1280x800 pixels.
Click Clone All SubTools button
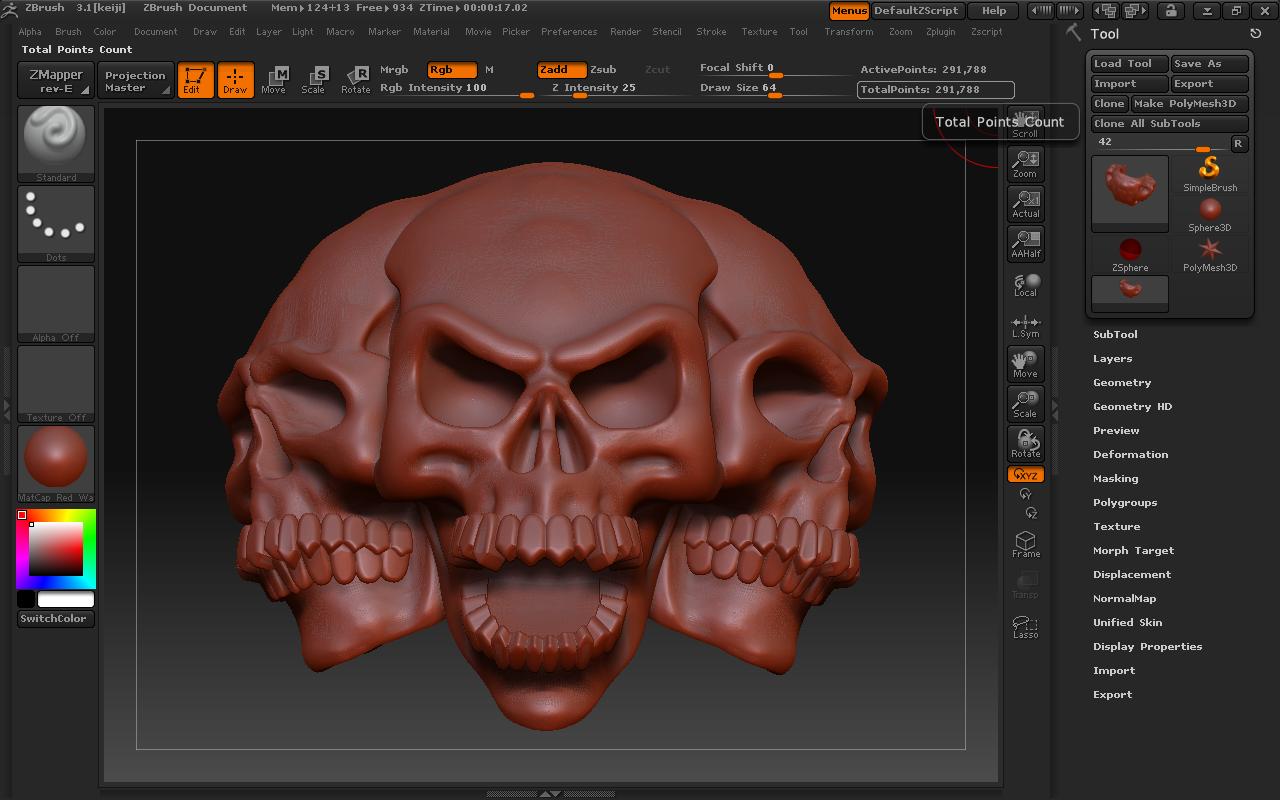(1169, 124)
